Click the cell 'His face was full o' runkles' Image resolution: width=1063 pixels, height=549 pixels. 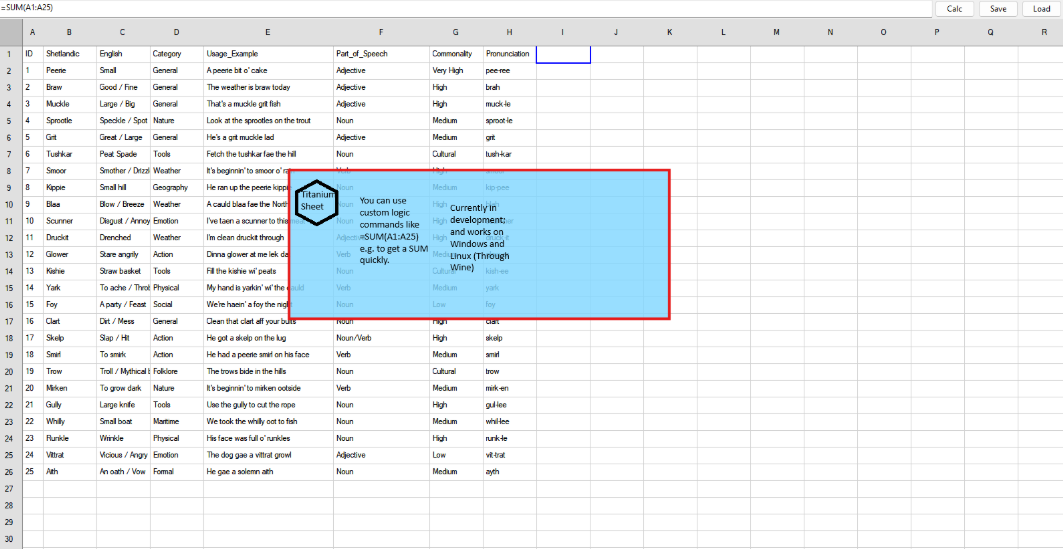[268, 439]
